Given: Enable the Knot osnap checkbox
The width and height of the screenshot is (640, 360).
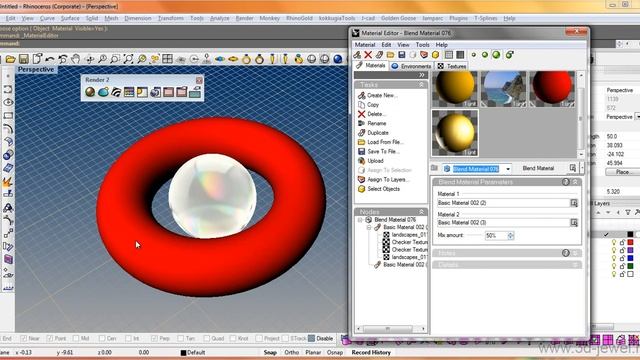Looking at the screenshot, I should pos(233,338).
